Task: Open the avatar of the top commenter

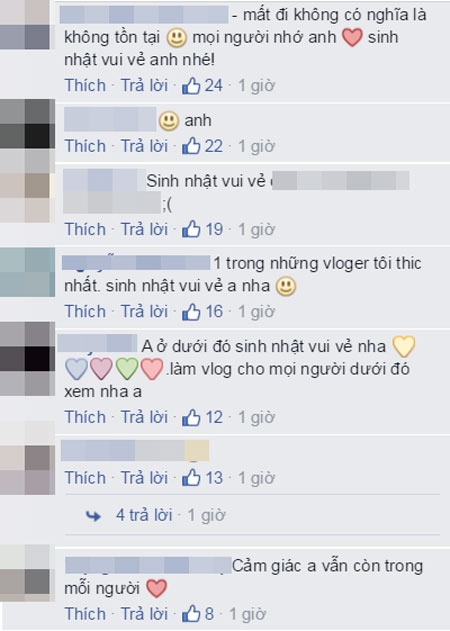Action: (x=27, y=25)
